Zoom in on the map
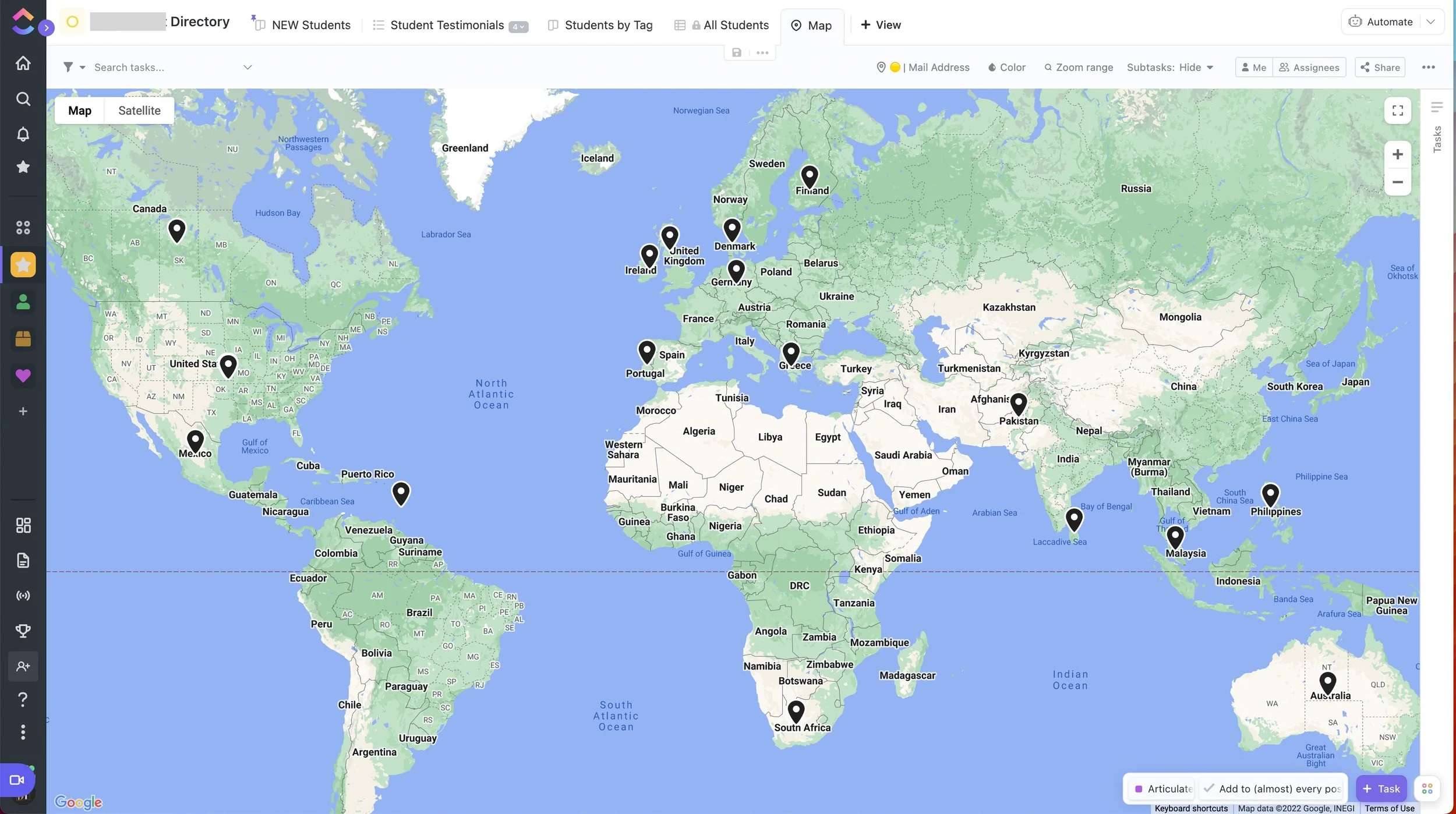The height and width of the screenshot is (814, 1456). [1397, 154]
